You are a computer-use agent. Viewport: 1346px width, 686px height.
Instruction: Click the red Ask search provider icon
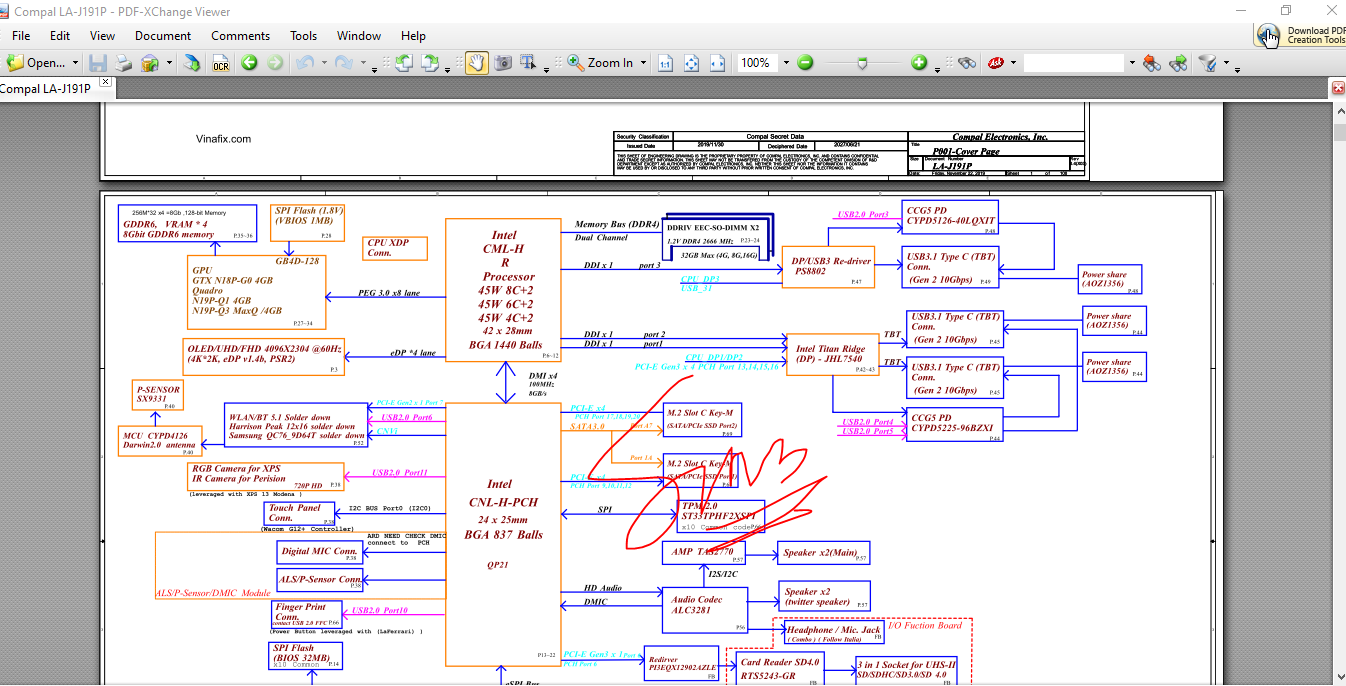pyautogui.click(x=996, y=63)
